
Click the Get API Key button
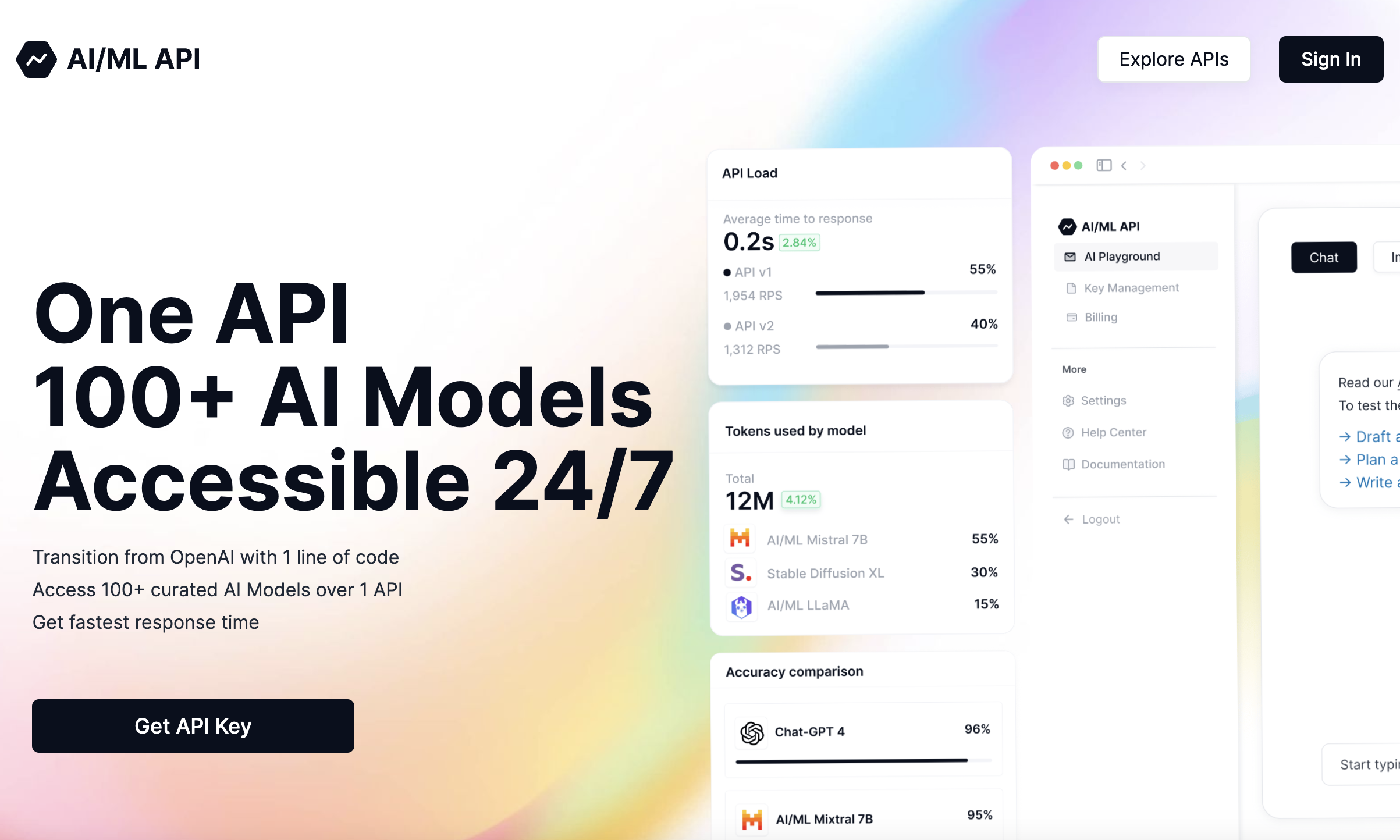193,726
